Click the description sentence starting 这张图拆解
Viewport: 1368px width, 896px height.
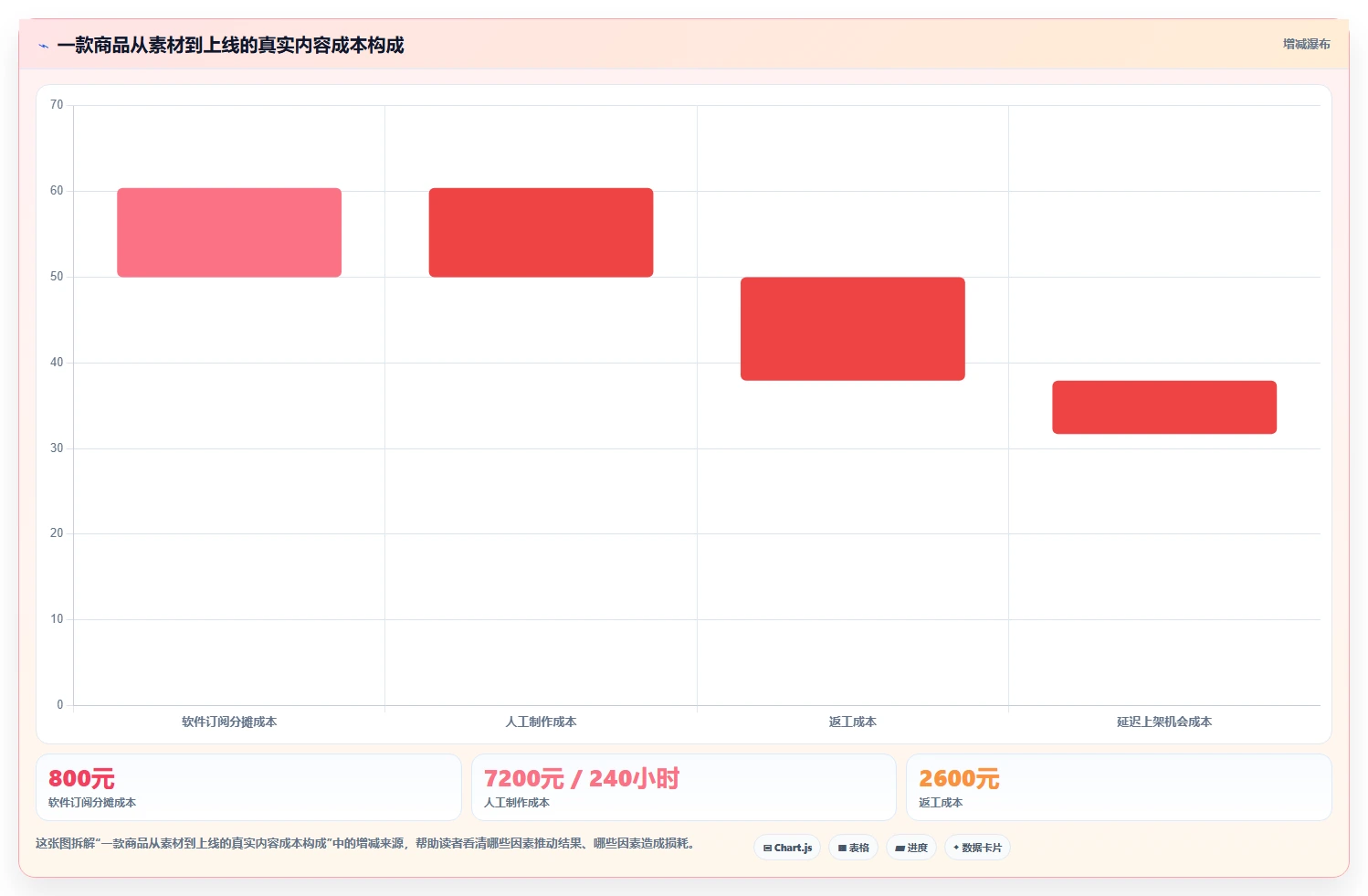[367, 843]
